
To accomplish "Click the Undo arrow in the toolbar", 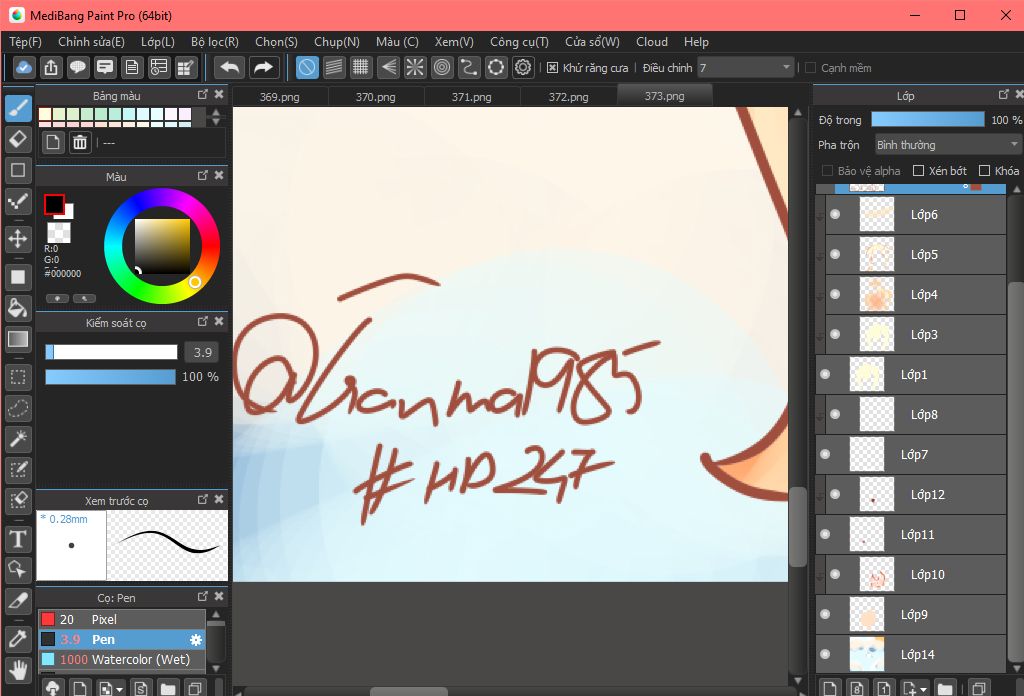I will coord(230,67).
